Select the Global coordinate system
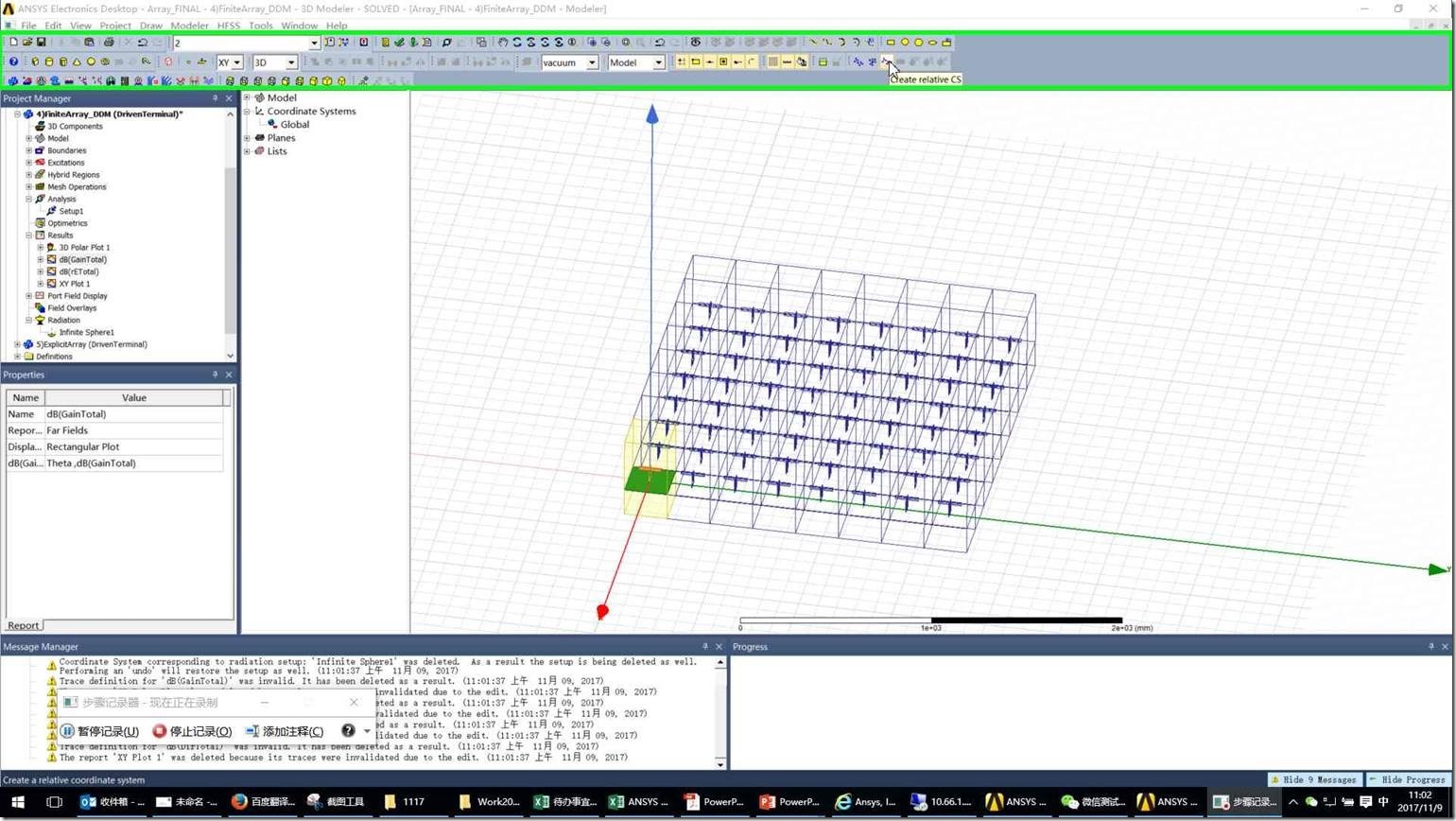Image resolution: width=1456 pixels, height=821 pixels. pos(294,125)
